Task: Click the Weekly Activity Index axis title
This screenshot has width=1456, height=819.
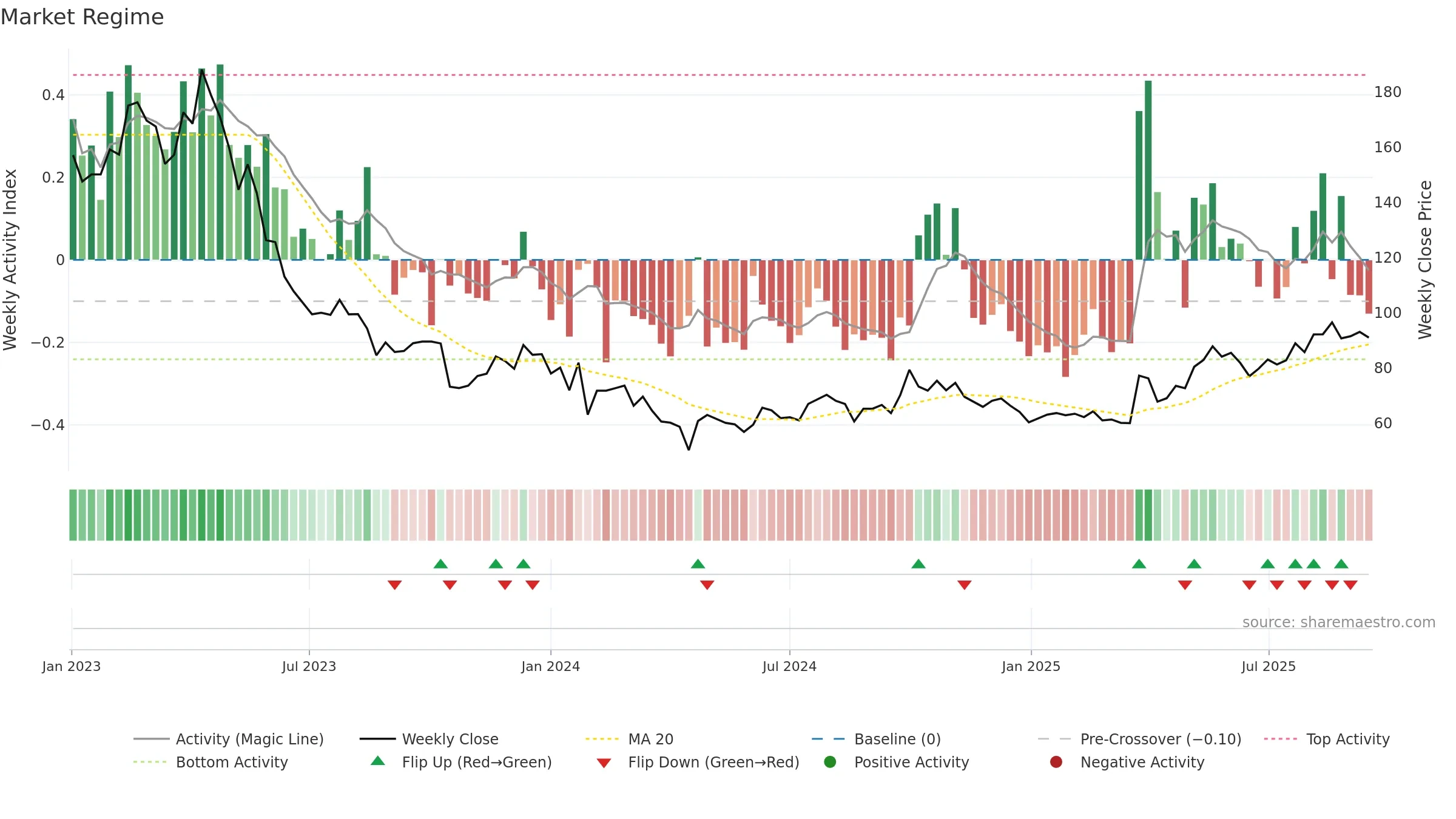Action: (10, 260)
